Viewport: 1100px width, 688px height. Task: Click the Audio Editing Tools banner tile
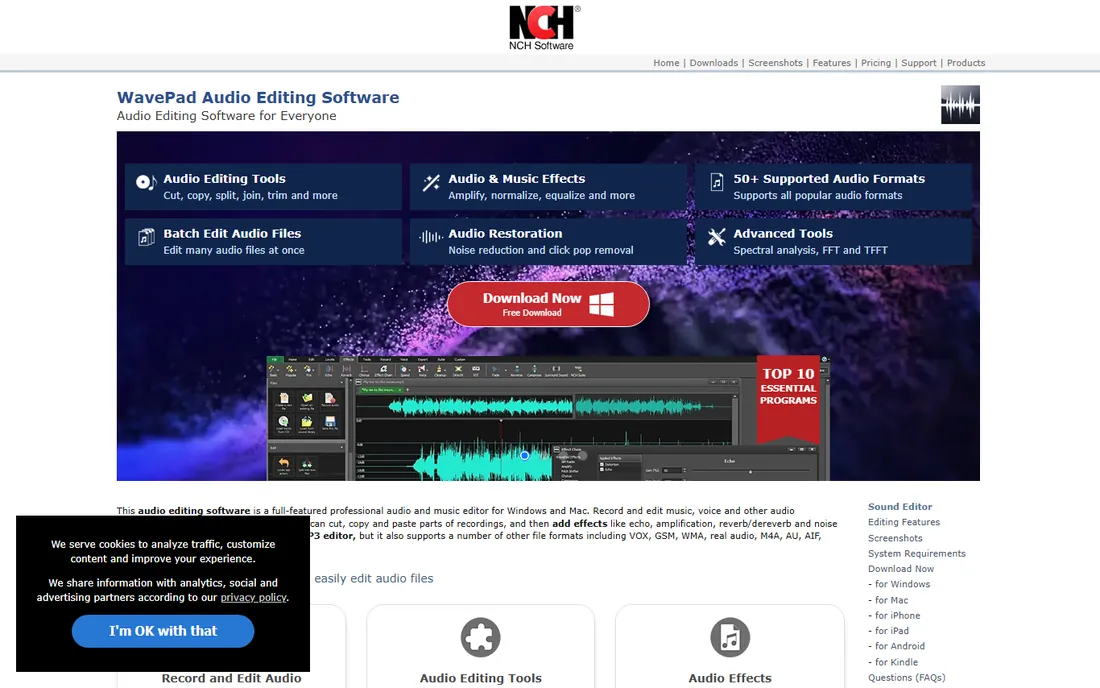coord(263,187)
